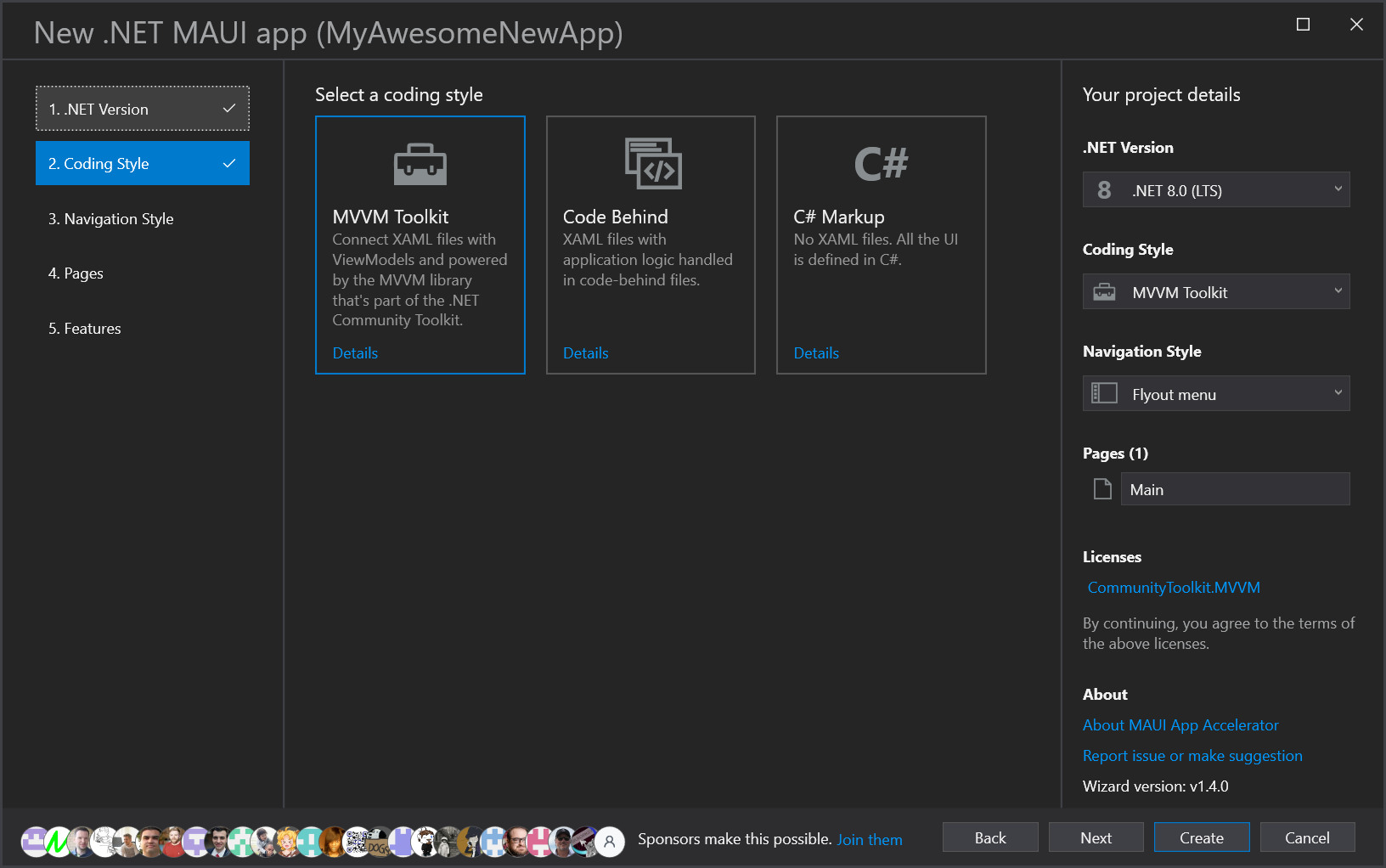Click the Next button

pos(1096,837)
